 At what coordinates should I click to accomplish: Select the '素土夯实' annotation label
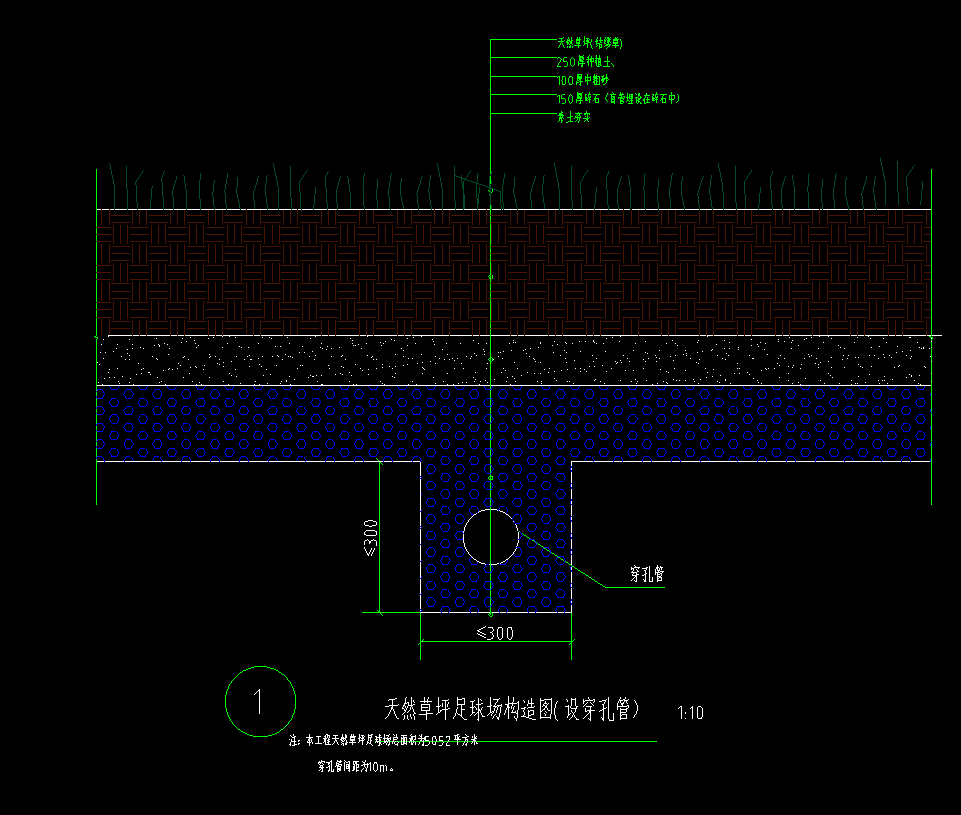(x=574, y=117)
